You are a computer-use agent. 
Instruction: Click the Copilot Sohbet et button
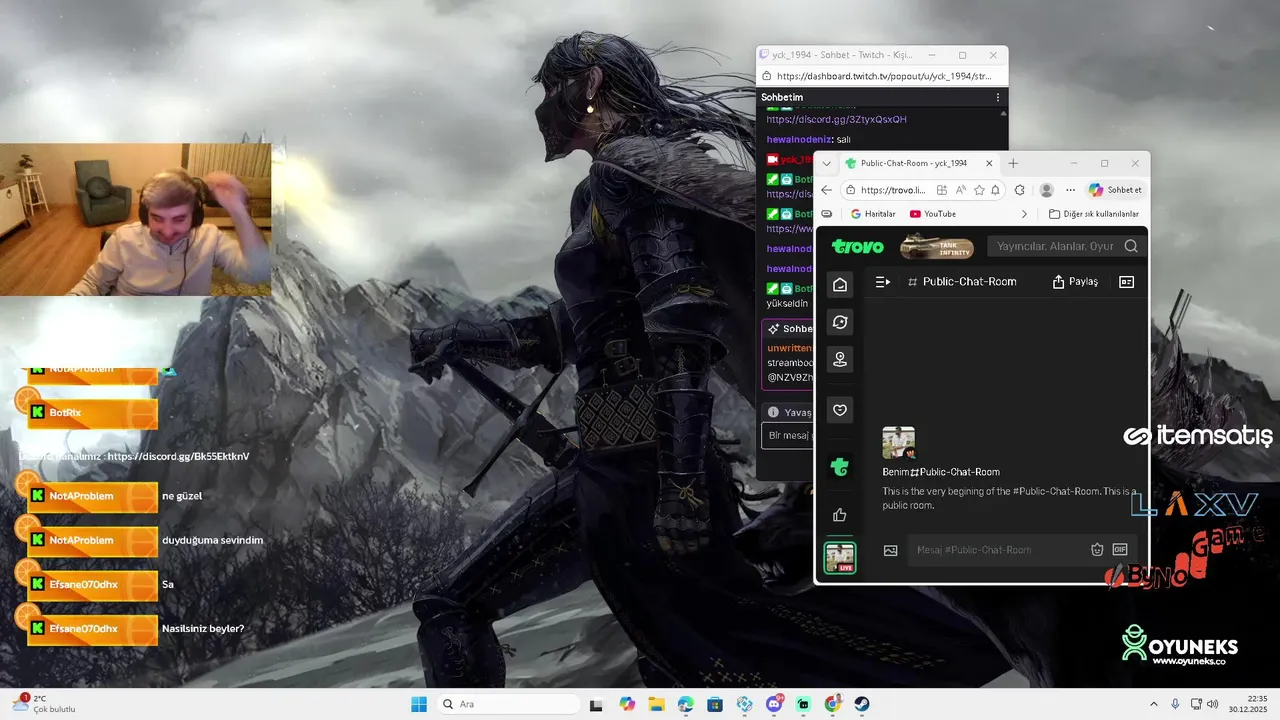[1115, 190]
